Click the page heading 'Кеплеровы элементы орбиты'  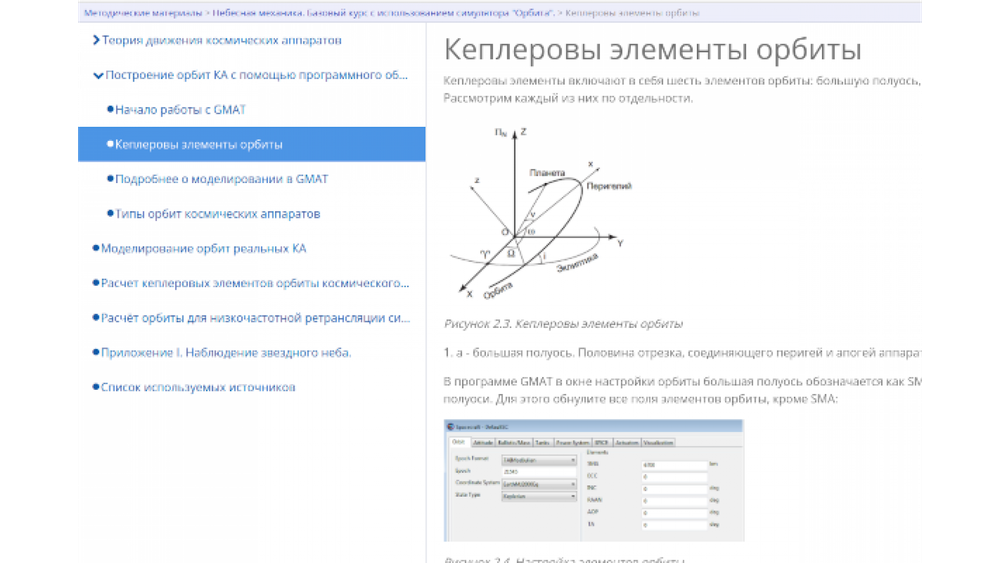coord(652,50)
